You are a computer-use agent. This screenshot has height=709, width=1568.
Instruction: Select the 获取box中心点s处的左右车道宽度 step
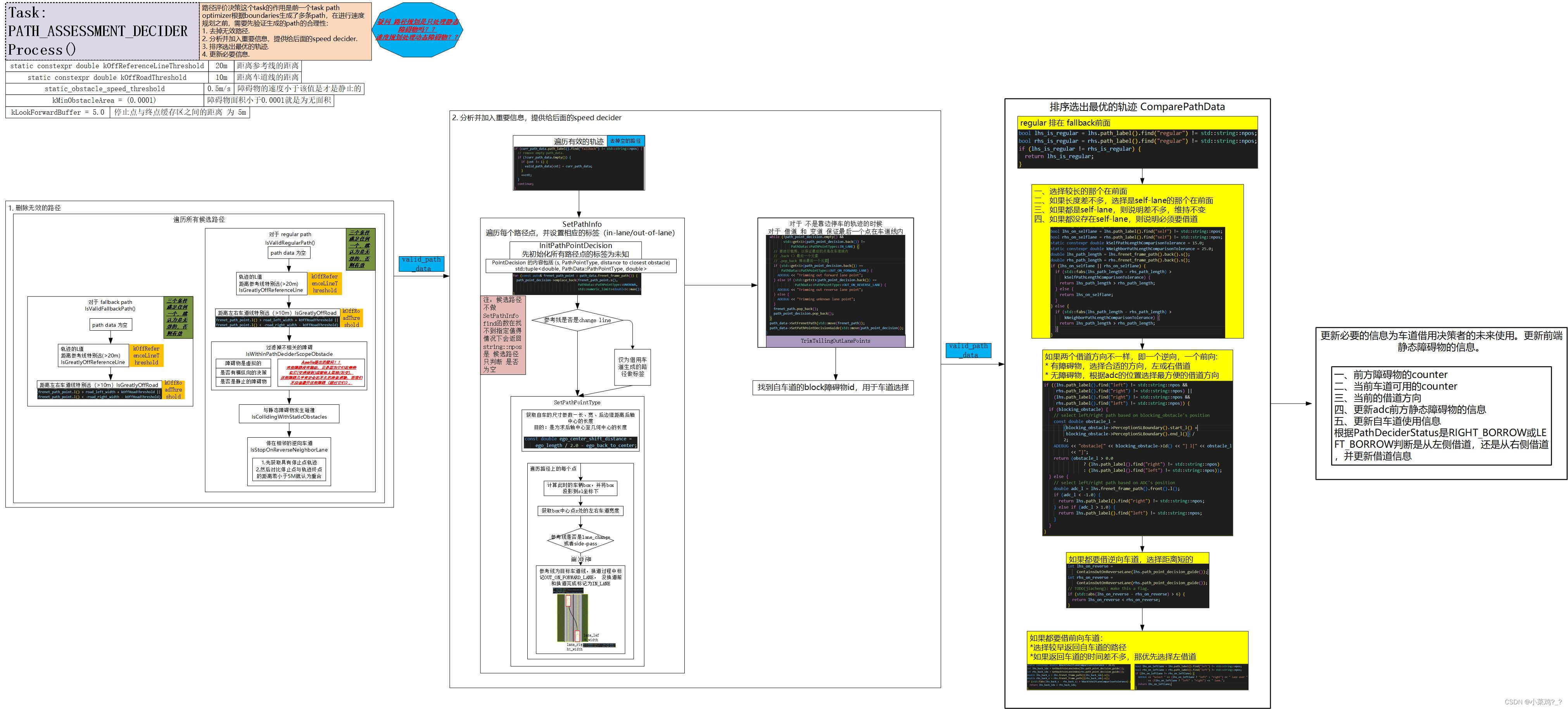(x=581, y=511)
